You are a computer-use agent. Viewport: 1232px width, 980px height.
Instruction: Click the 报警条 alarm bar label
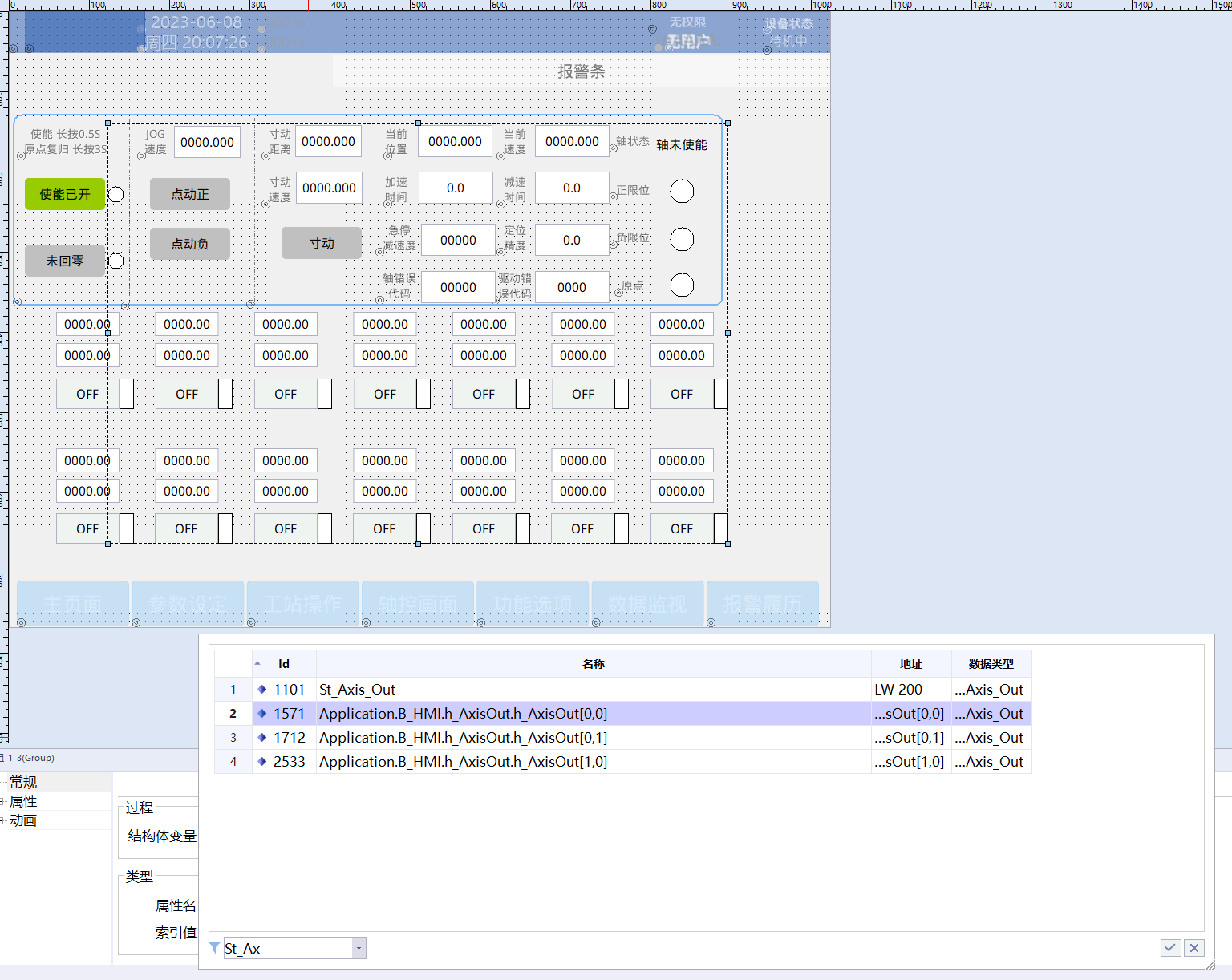[x=582, y=71]
